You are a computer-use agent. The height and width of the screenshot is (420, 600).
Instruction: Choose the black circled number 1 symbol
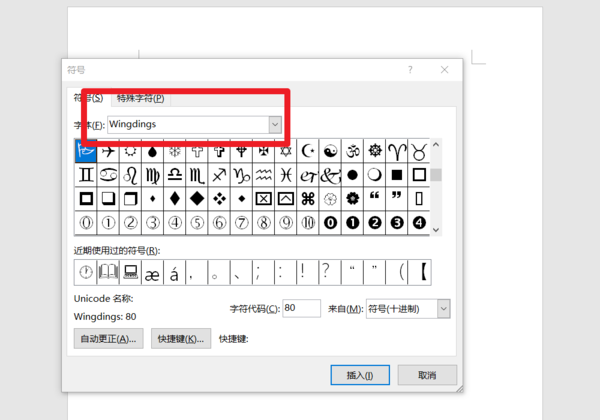tap(352, 222)
